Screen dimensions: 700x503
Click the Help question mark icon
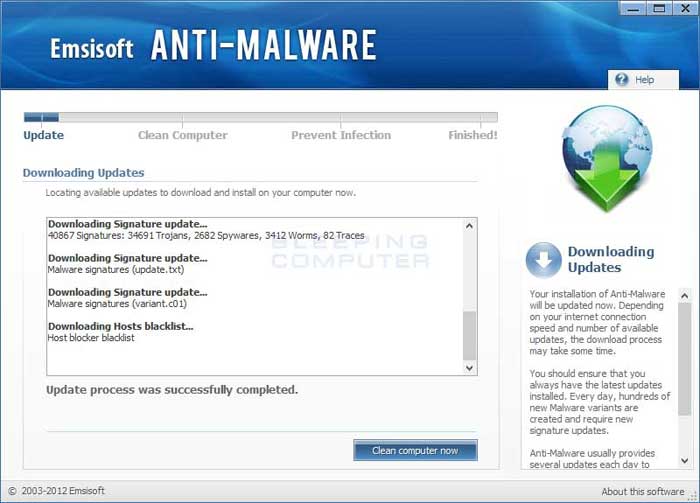pos(621,80)
